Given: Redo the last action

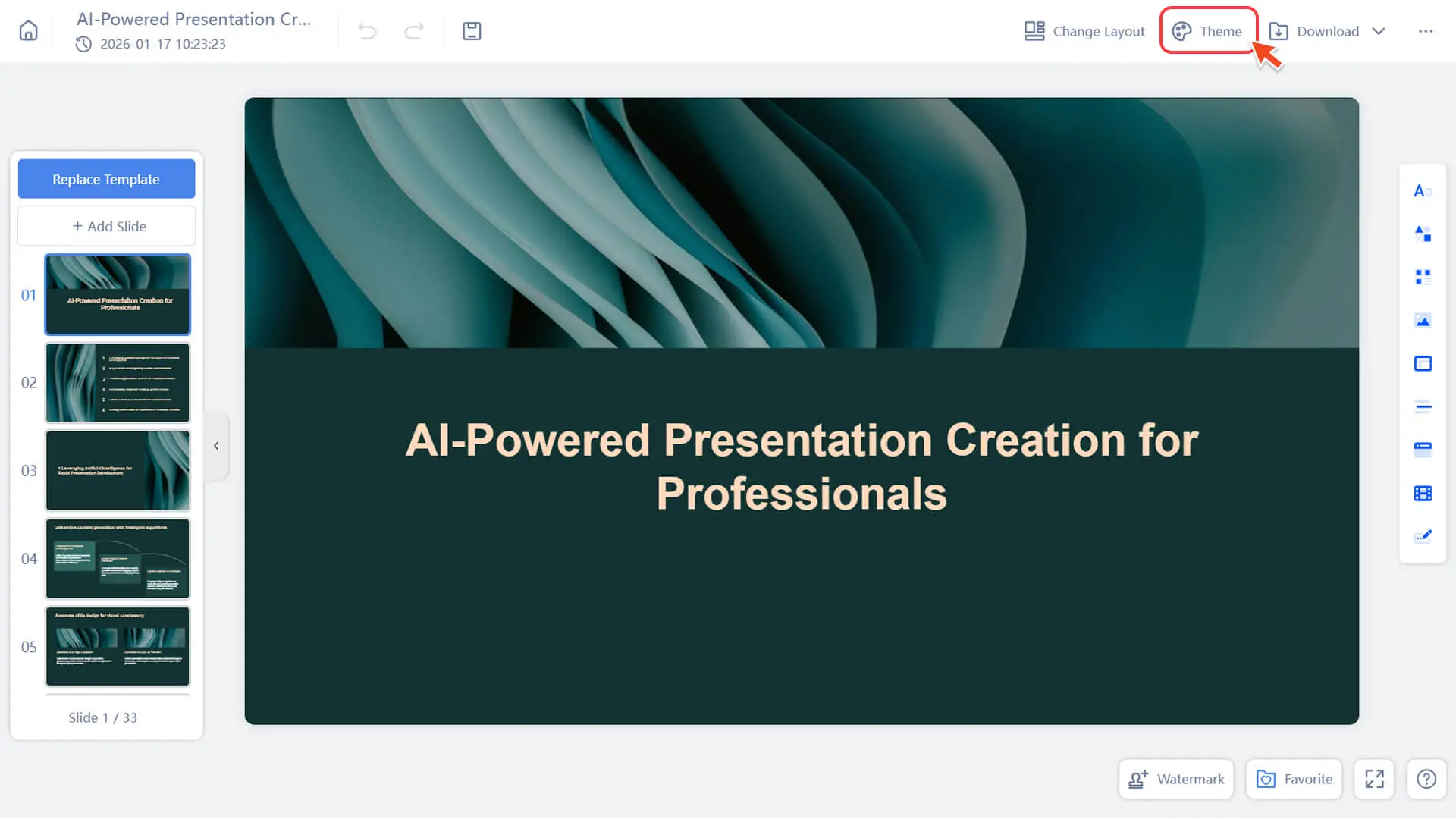Looking at the screenshot, I should pyautogui.click(x=414, y=31).
